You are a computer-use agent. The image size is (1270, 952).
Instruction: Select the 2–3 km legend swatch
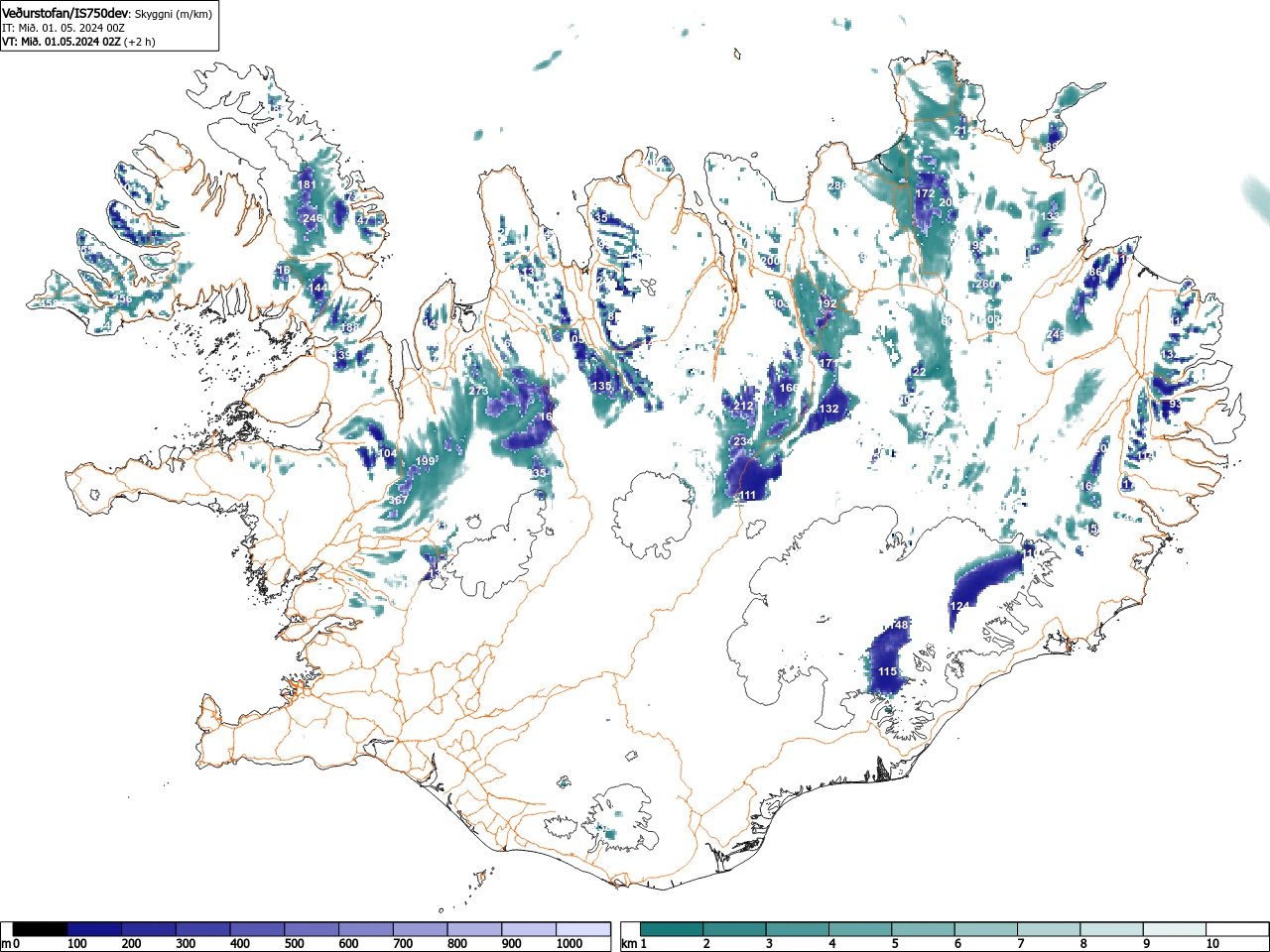click(734, 929)
